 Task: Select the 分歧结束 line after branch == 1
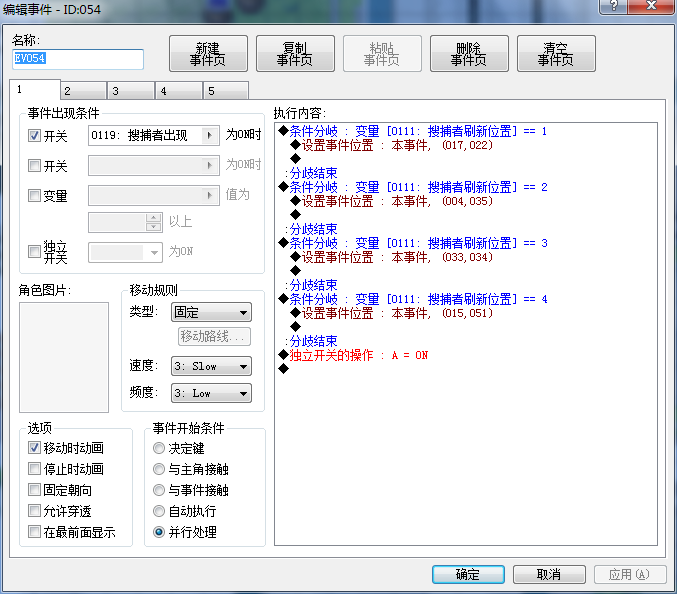(312, 174)
